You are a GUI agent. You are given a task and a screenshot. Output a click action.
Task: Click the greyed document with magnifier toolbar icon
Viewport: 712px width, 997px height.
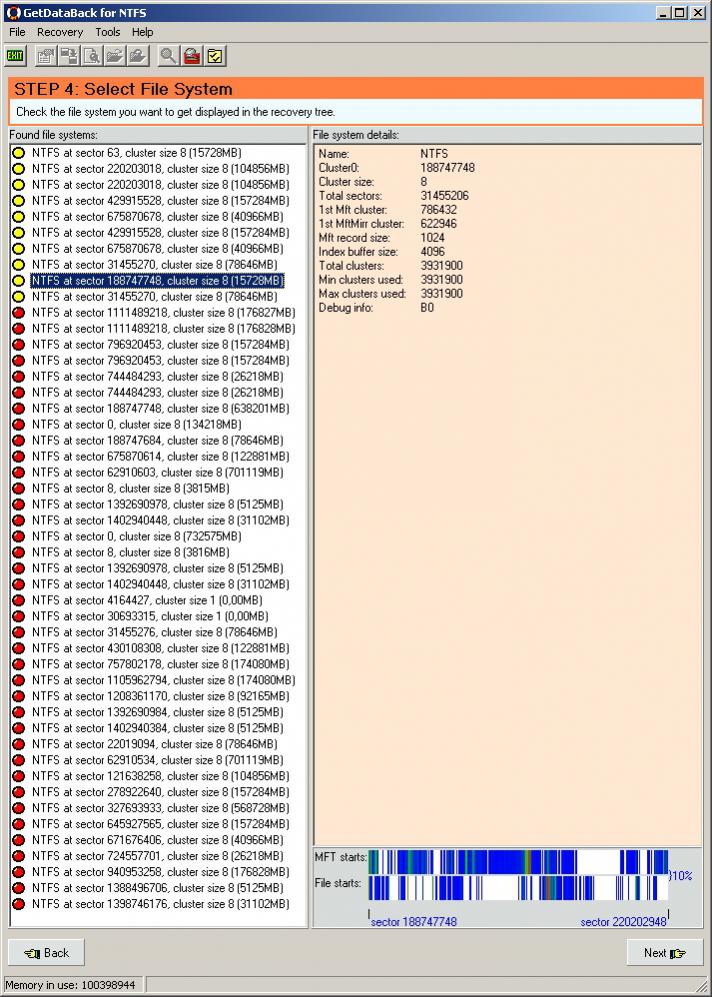(x=92, y=56)
